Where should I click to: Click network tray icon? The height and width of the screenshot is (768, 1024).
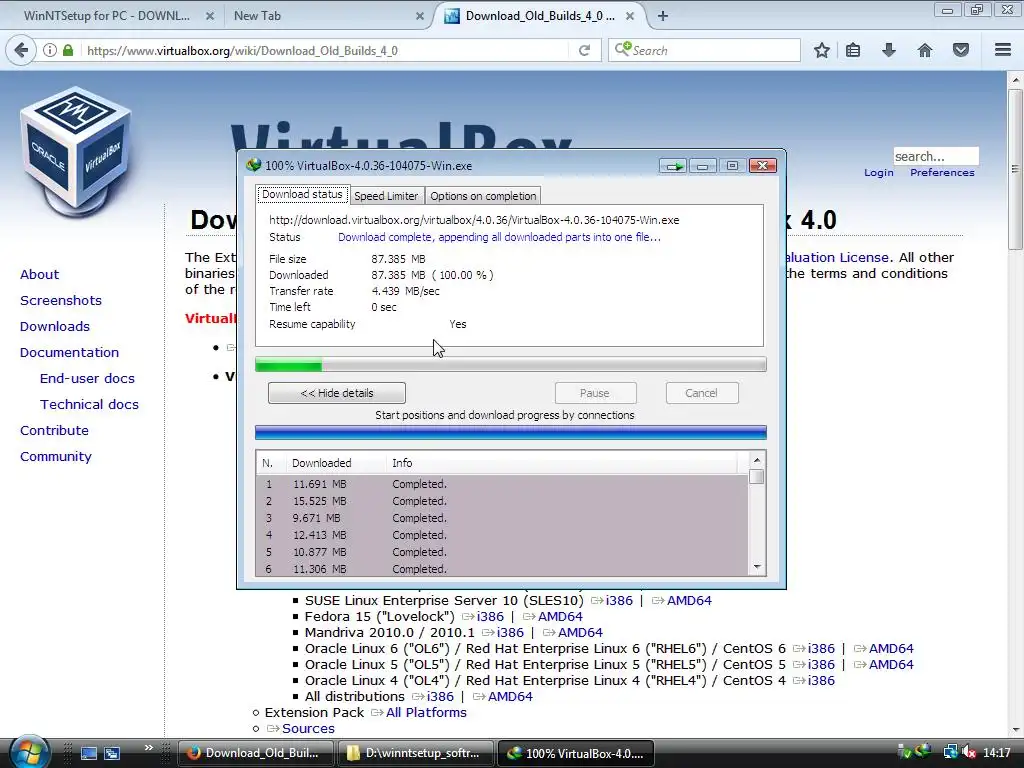[950, 753]
